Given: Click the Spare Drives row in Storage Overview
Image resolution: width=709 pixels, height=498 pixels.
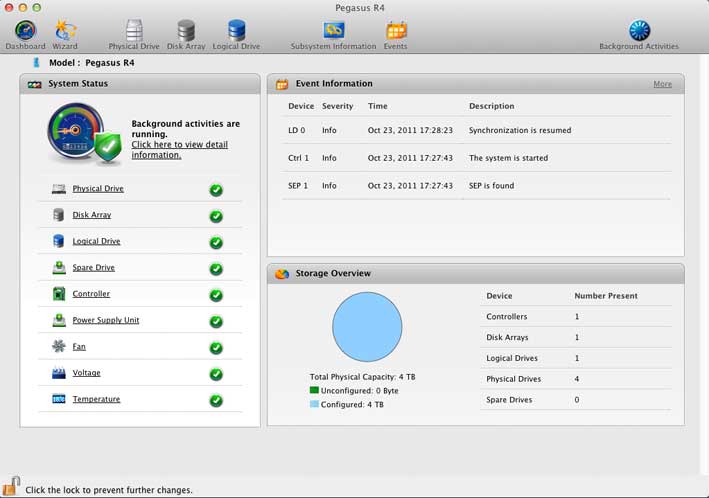Looking at the screenshot, I should 576,400.
